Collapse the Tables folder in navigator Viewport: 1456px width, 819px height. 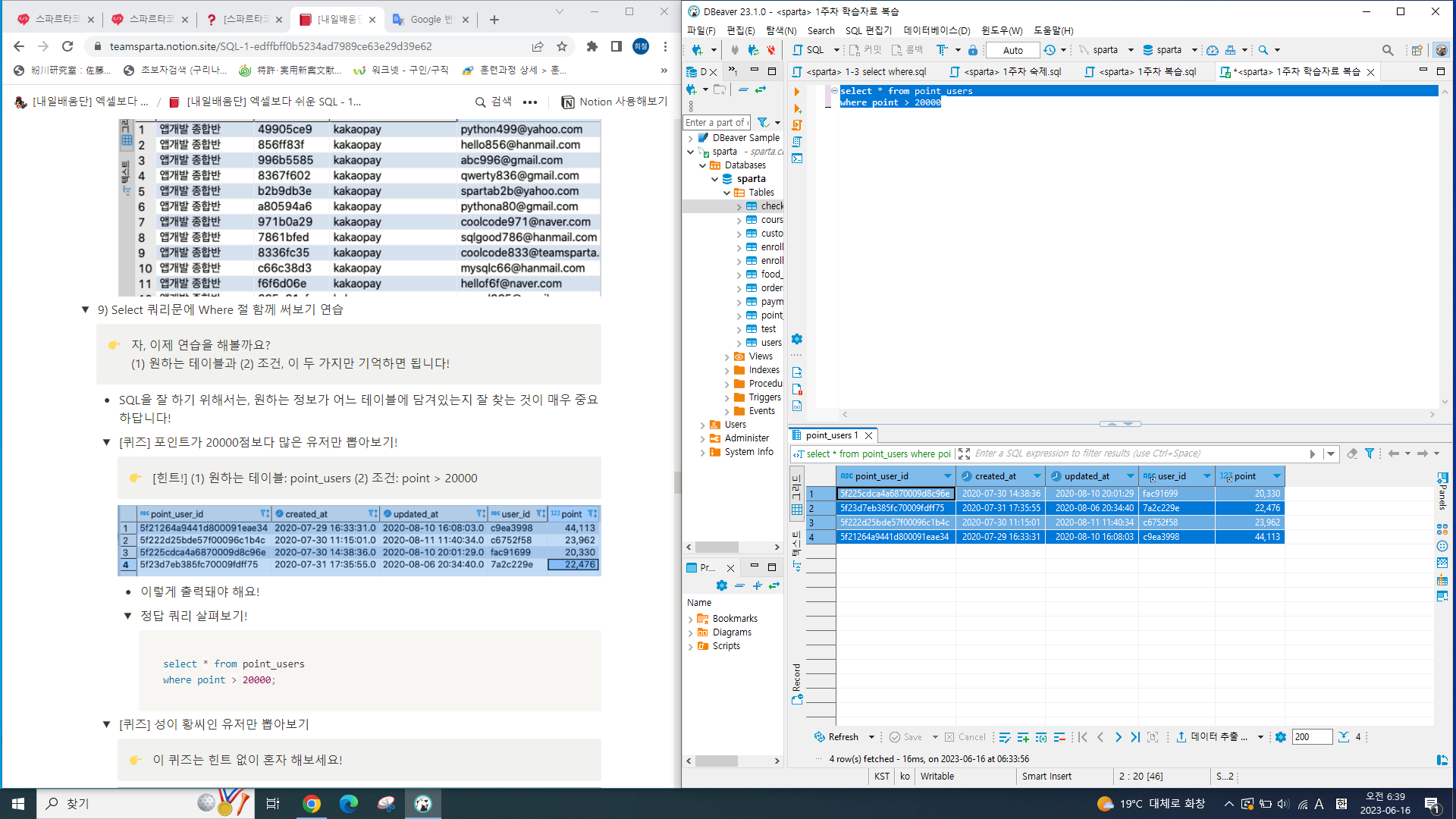click(727, 193)
